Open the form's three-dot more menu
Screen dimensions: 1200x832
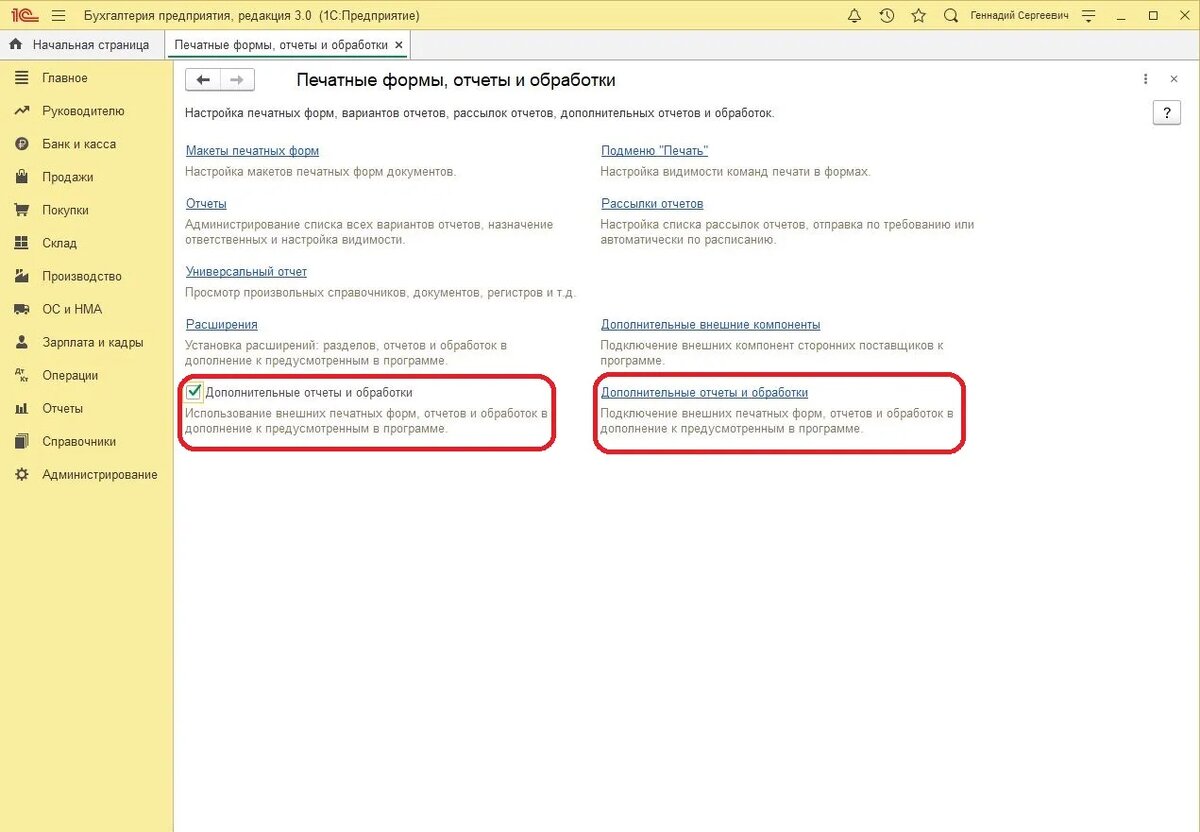(x=1146, y=79)
